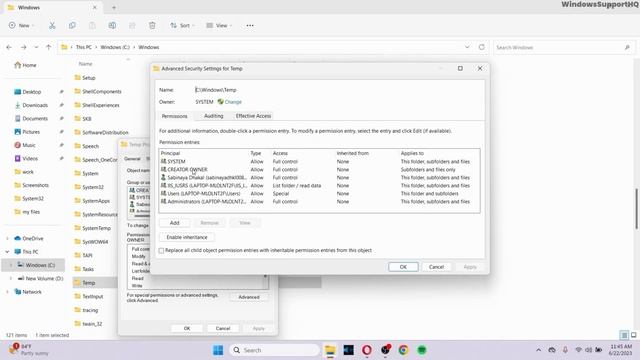Expand the address bar history dropdown

(467, 47)
